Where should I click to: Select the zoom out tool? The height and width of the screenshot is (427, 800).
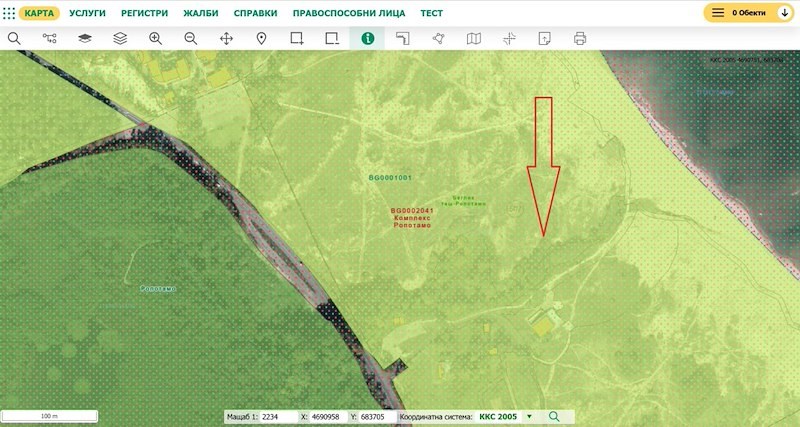click(190, 38)
